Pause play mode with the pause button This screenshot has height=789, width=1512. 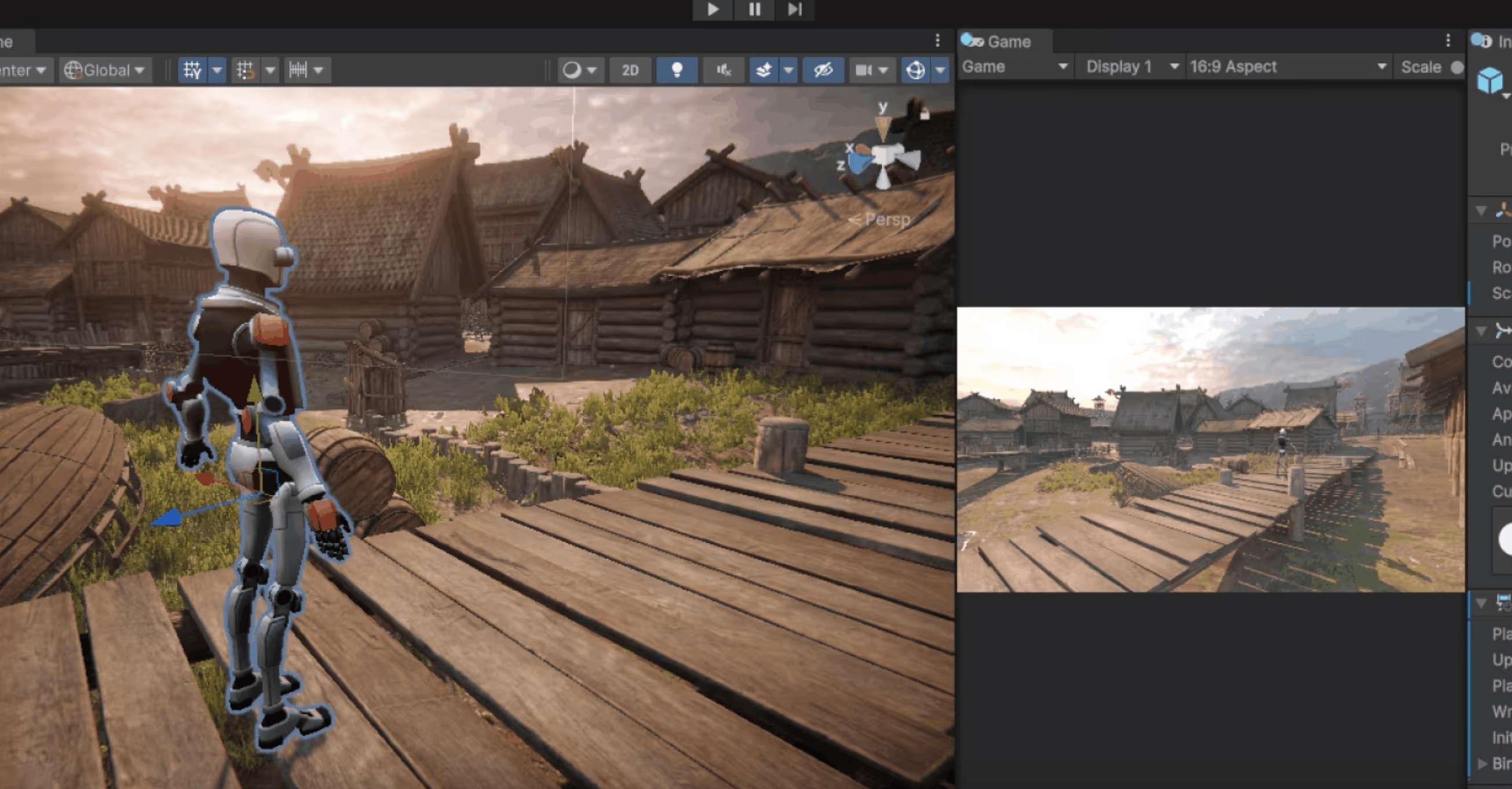(x=754, y=9)
